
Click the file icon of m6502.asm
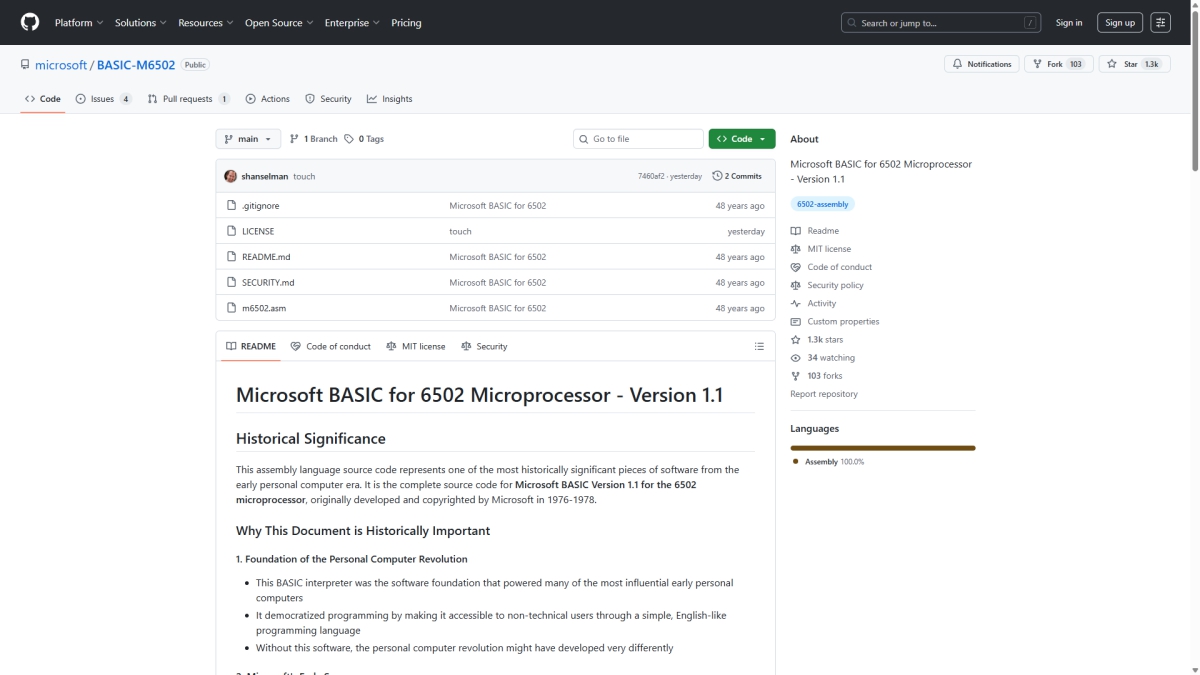point(232,308)
